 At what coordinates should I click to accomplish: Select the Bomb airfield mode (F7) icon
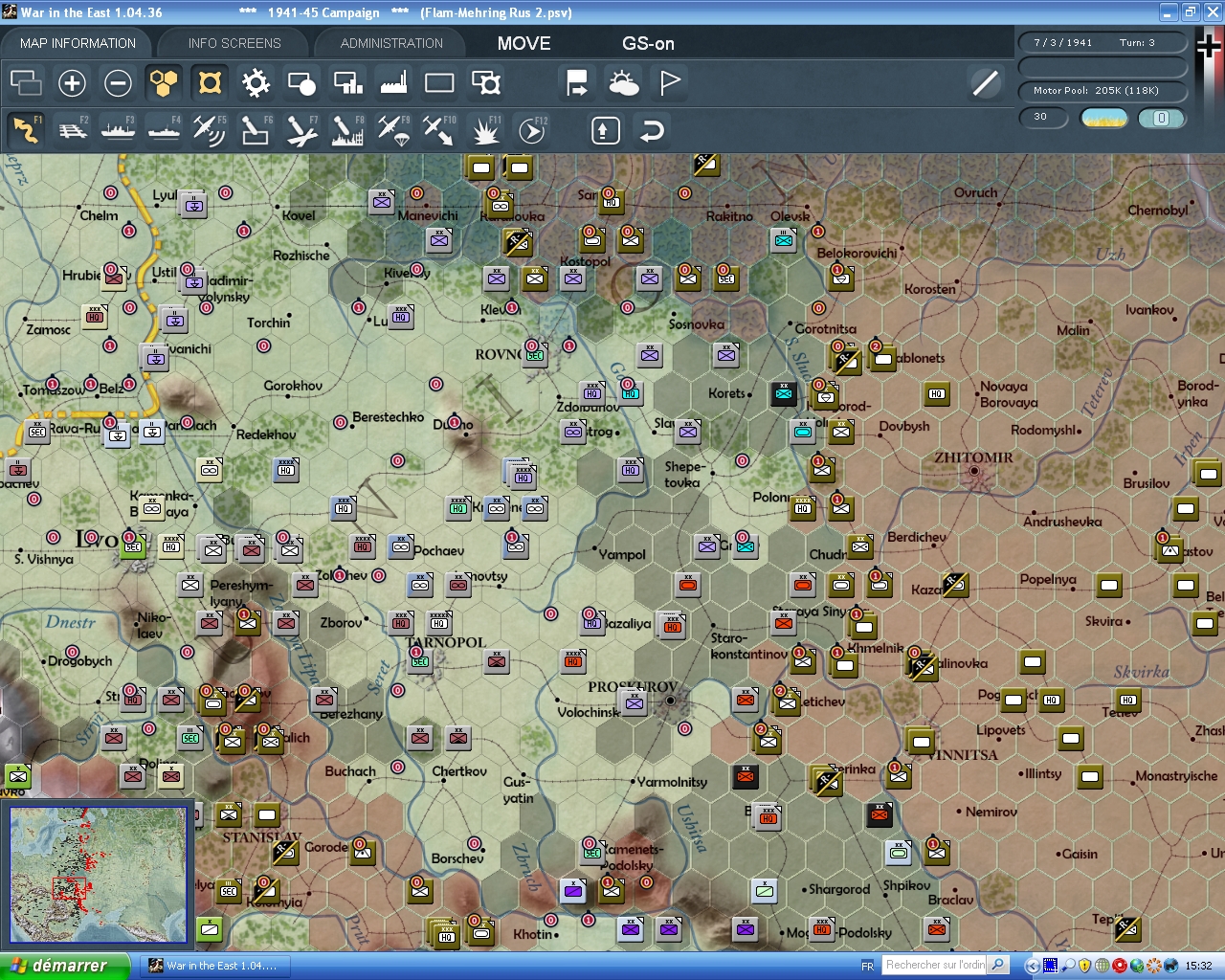click(x=301, y=129)
